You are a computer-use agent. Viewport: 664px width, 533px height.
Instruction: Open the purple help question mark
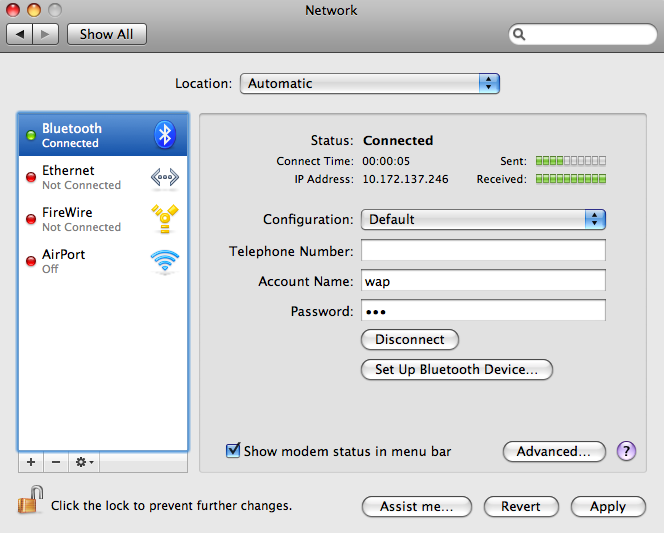(x=627, y=451)
